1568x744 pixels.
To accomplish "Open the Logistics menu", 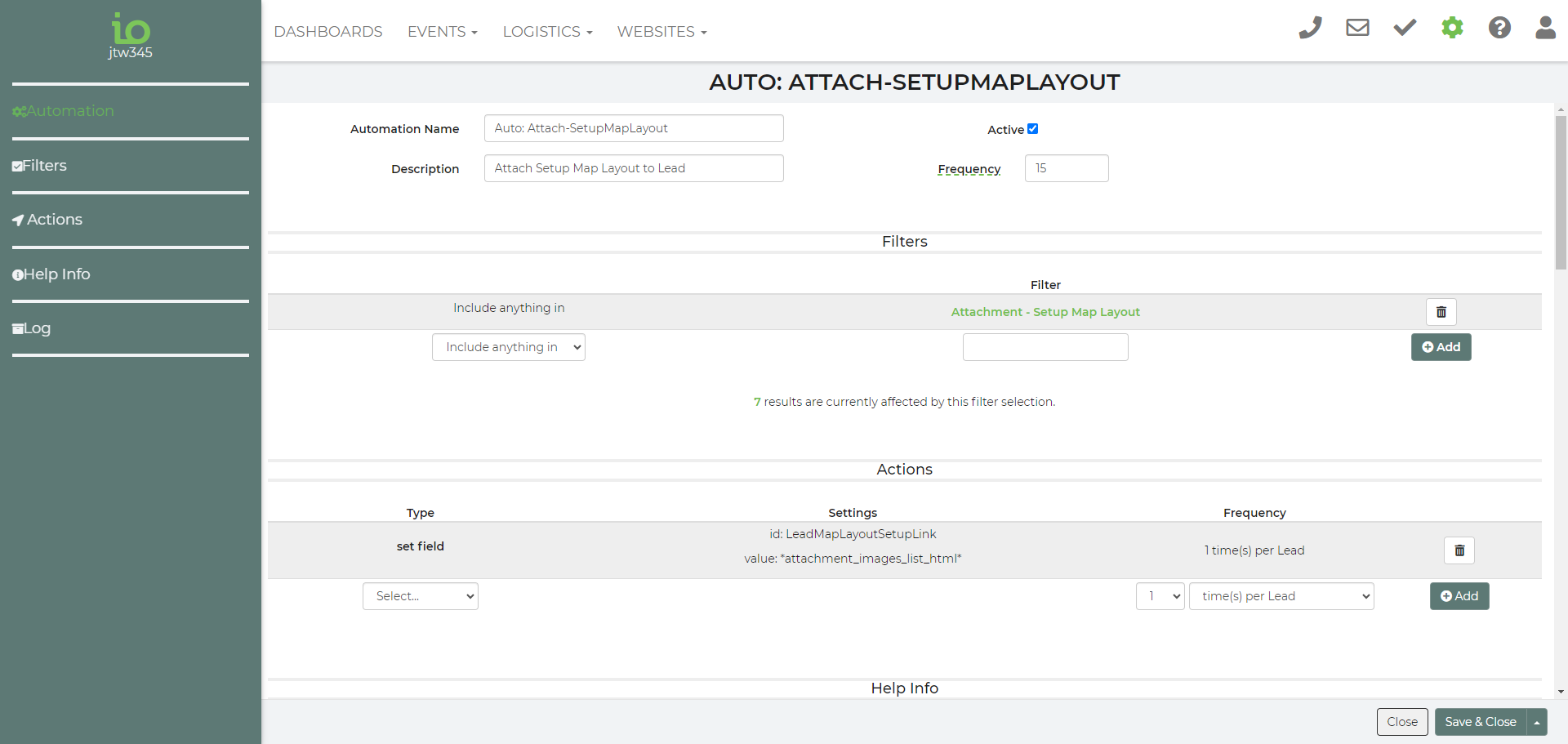I will 547,32.
